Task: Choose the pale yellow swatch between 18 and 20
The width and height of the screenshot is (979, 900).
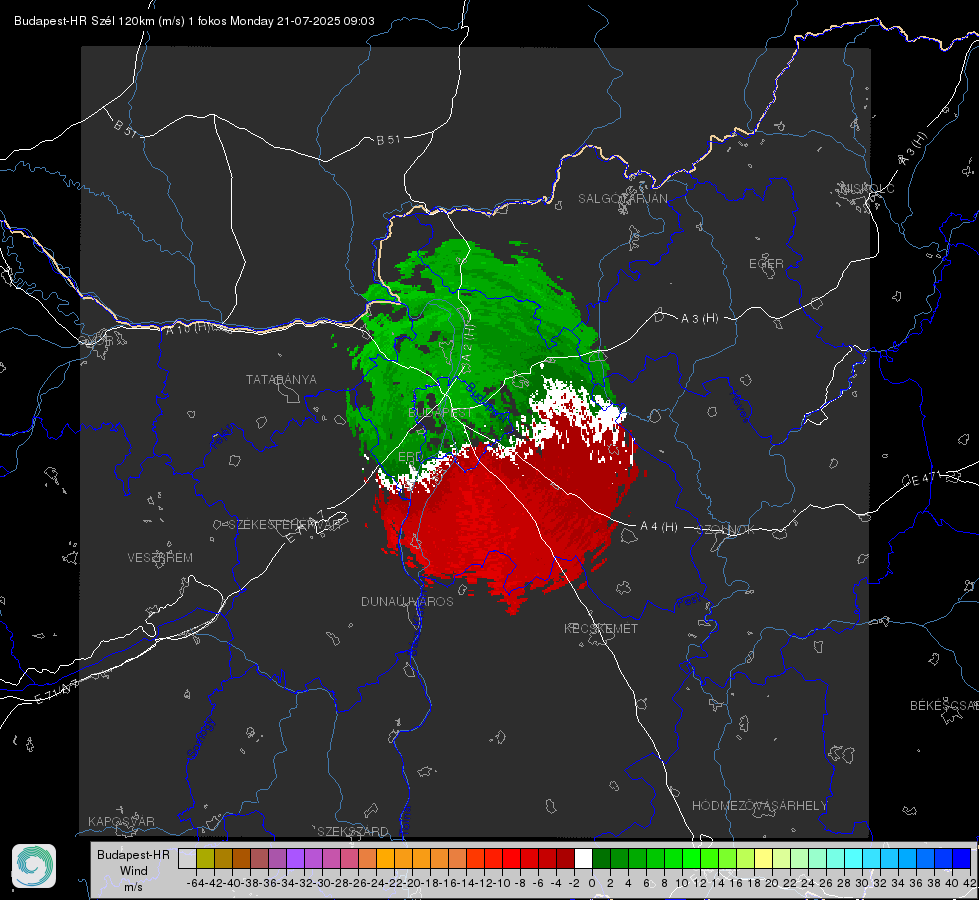Action: pos(763,859)
